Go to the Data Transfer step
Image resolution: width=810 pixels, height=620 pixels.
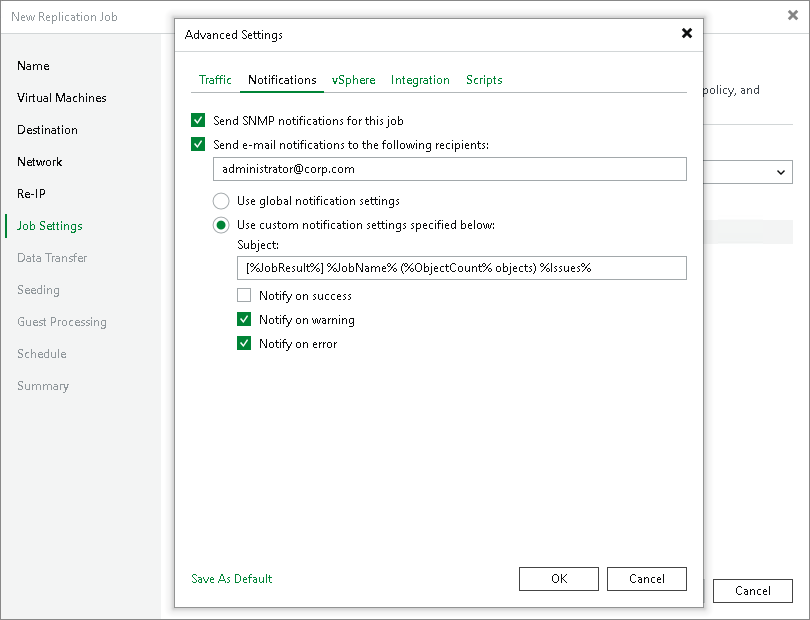click(52, 258)
